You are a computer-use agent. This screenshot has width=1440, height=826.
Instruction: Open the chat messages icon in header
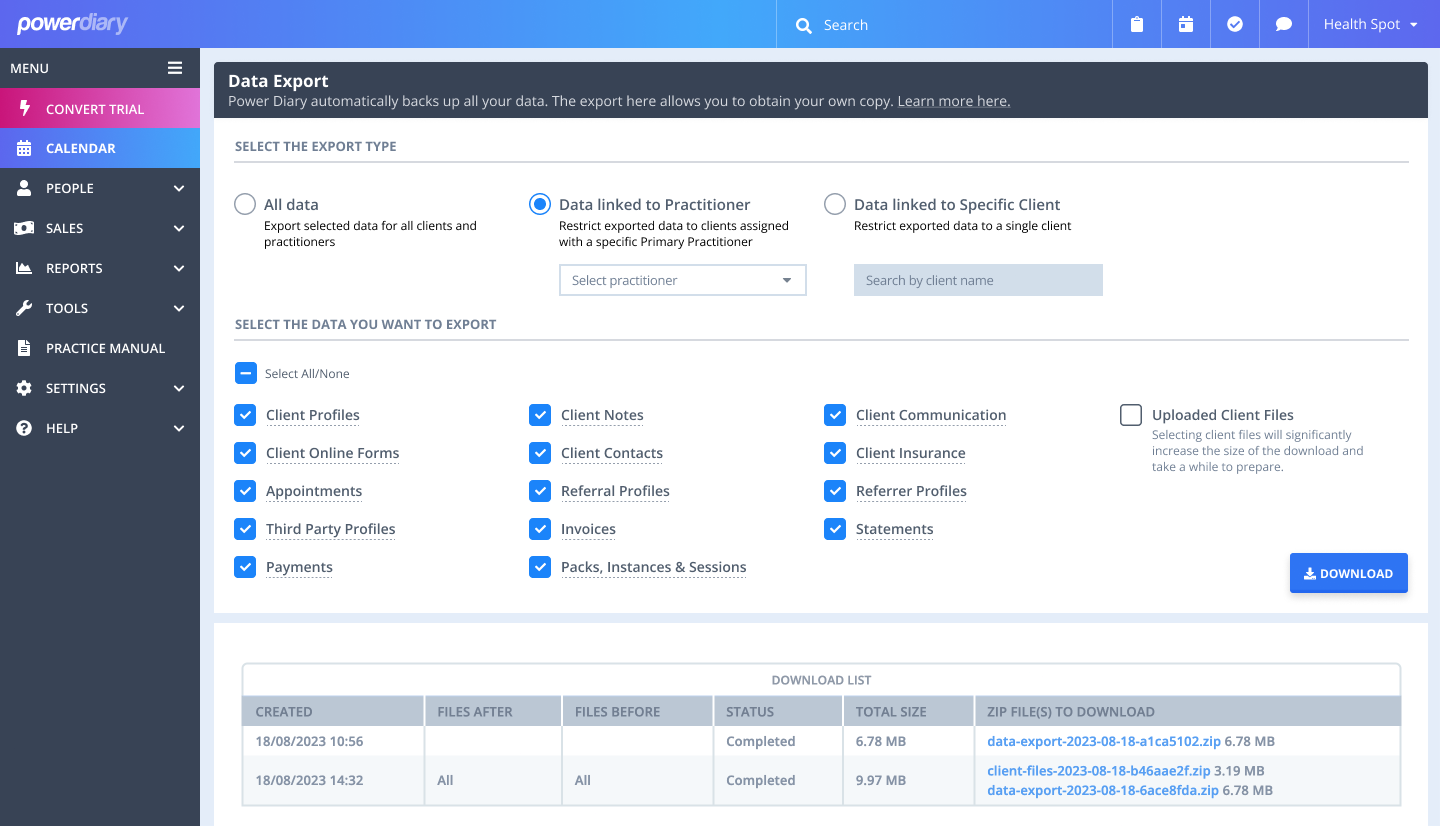1284,25
